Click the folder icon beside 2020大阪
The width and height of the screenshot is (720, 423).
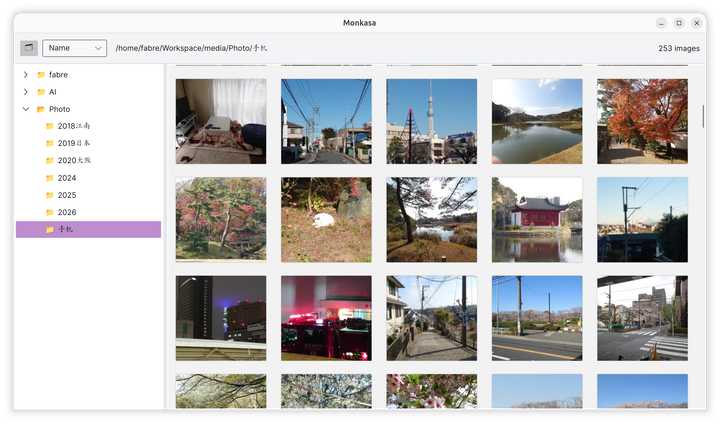(x=50, y=160)
